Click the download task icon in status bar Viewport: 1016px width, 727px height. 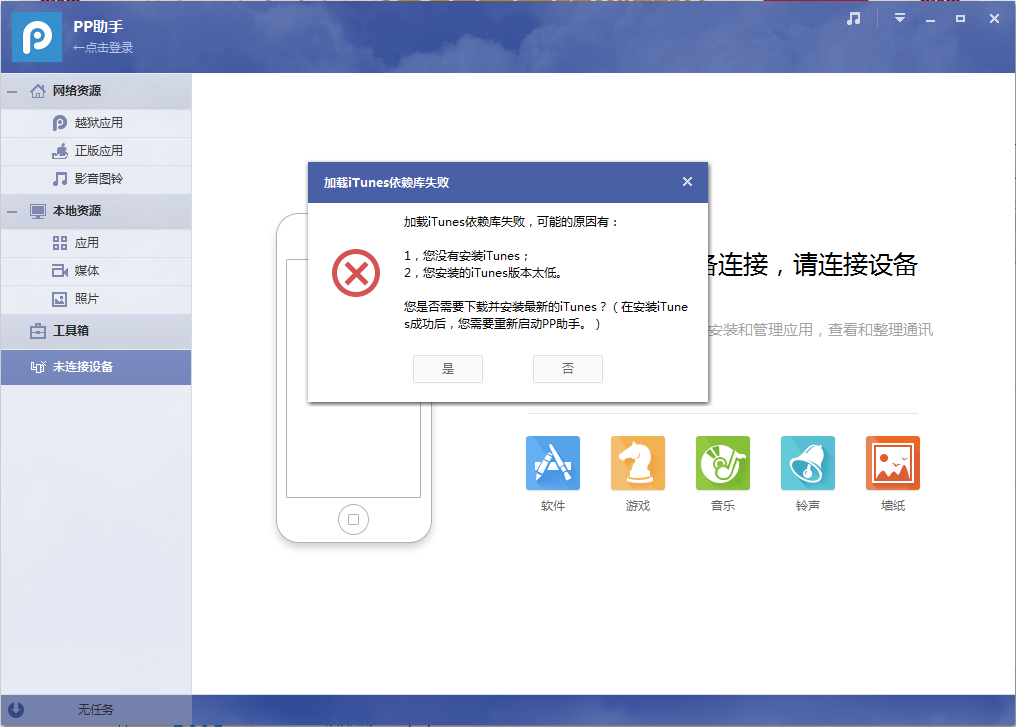(x=16, y=709)
